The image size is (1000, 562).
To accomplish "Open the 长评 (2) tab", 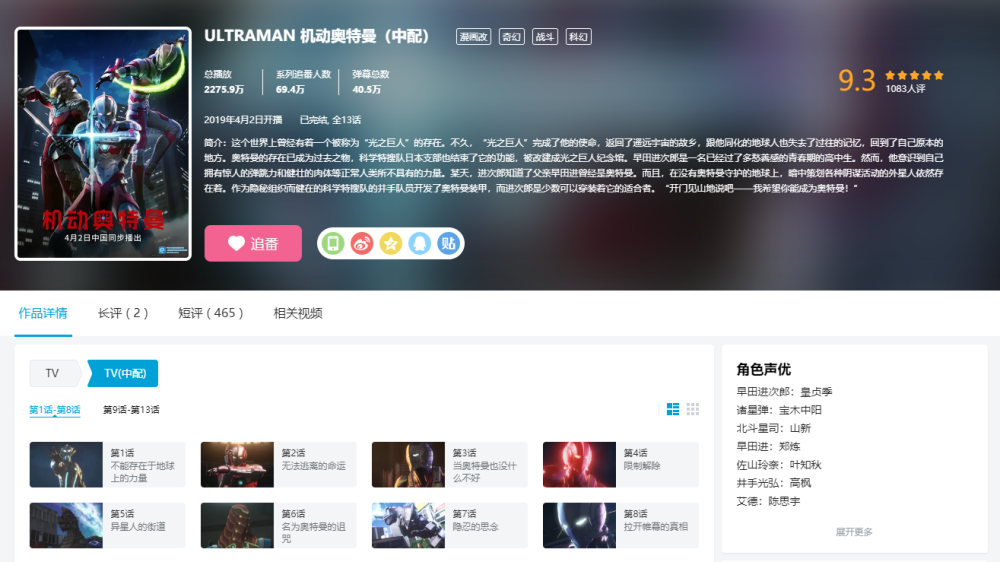I will pos(122,313).
